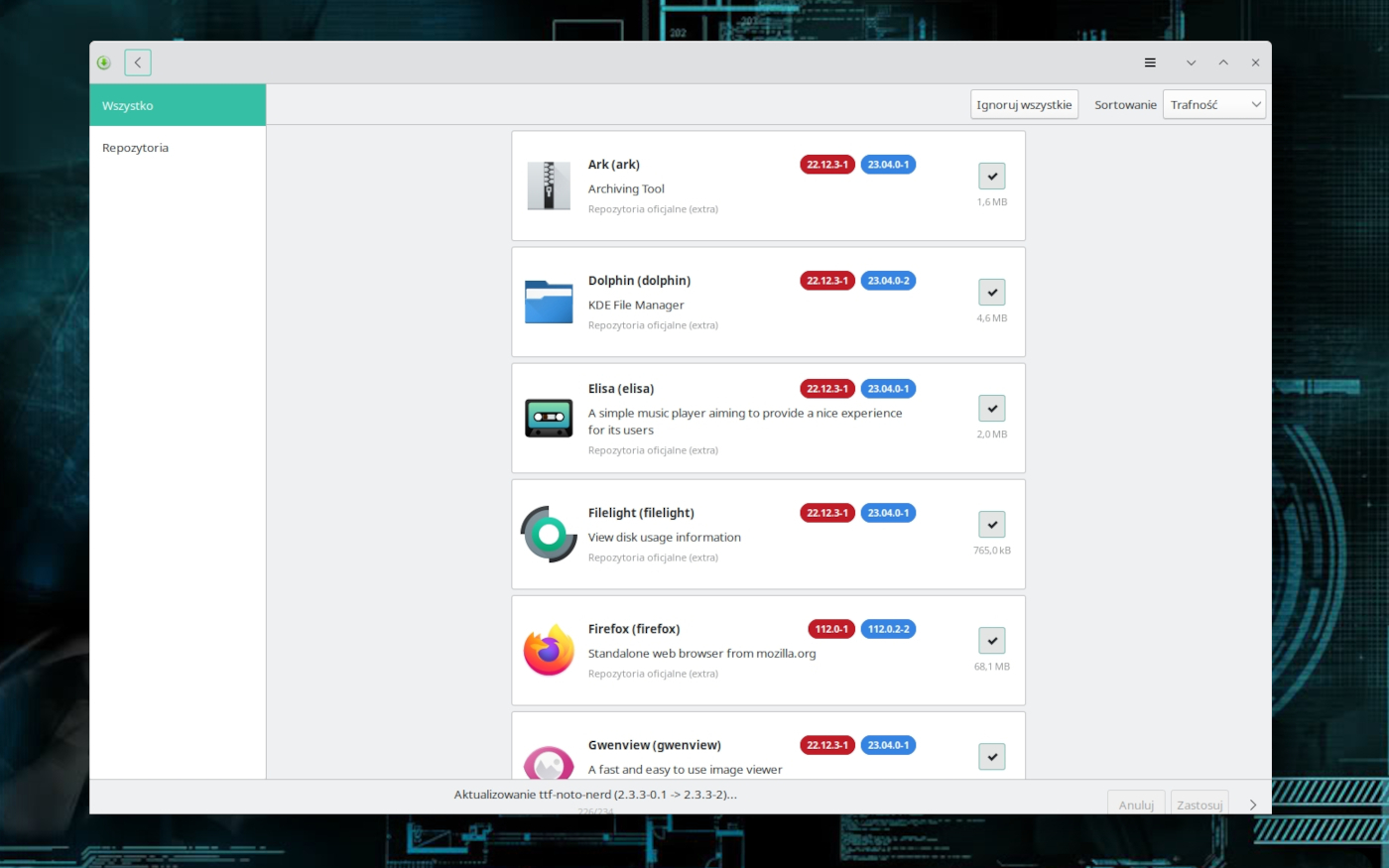The height and width of the screenshot is (868, 1389).
Task: Open the Trafność sorting dropdown
Action: [x=1214, y=104]
